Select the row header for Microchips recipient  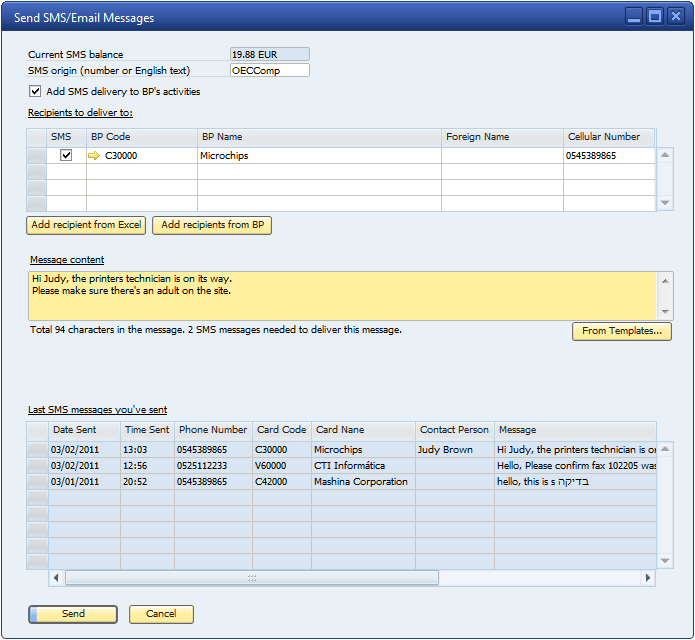click(37, 156)
